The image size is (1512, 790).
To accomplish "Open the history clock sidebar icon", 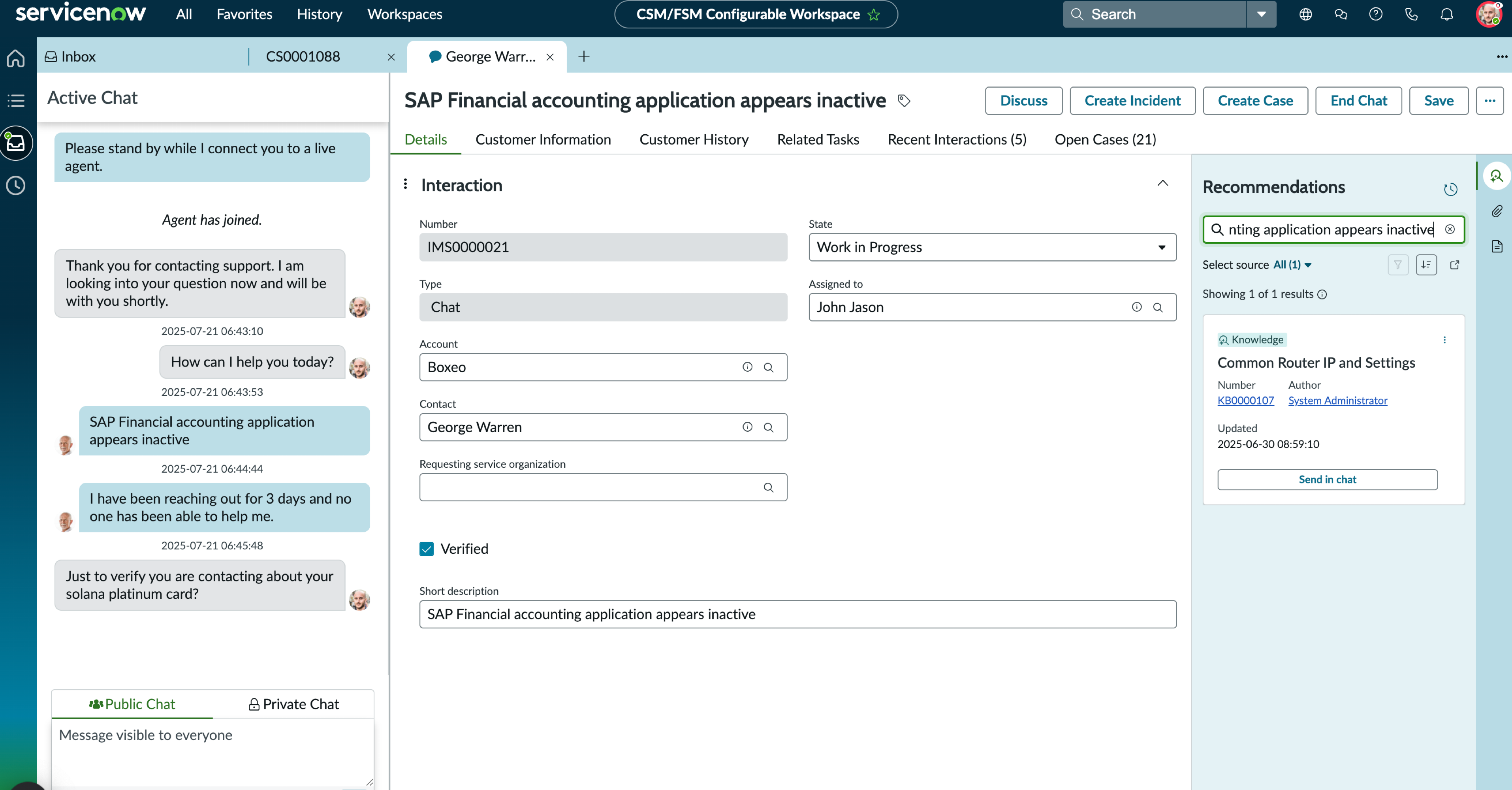I will [x=16, y=186].
